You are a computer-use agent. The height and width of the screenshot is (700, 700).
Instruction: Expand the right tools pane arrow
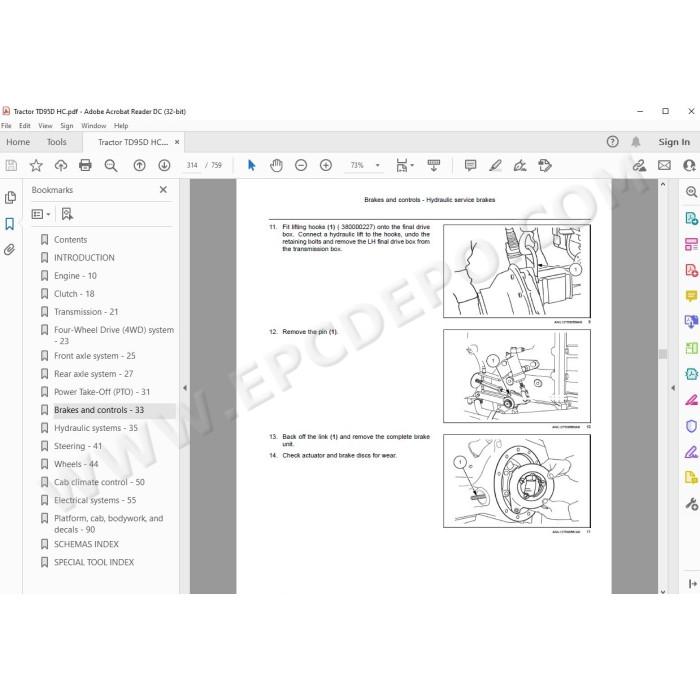coord(673,388)
